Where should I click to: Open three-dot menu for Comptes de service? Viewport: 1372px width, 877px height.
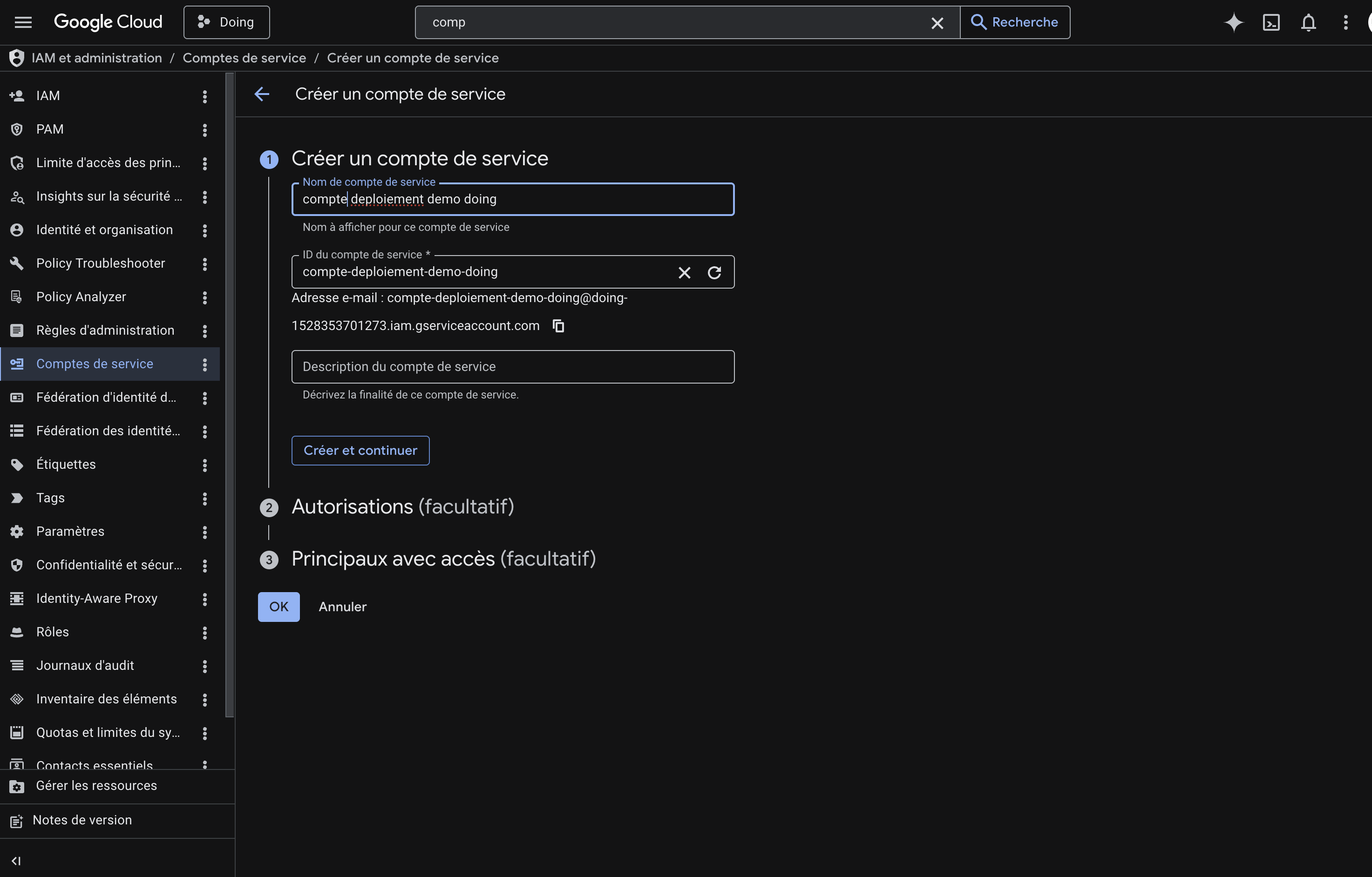[x=204, y=364]
